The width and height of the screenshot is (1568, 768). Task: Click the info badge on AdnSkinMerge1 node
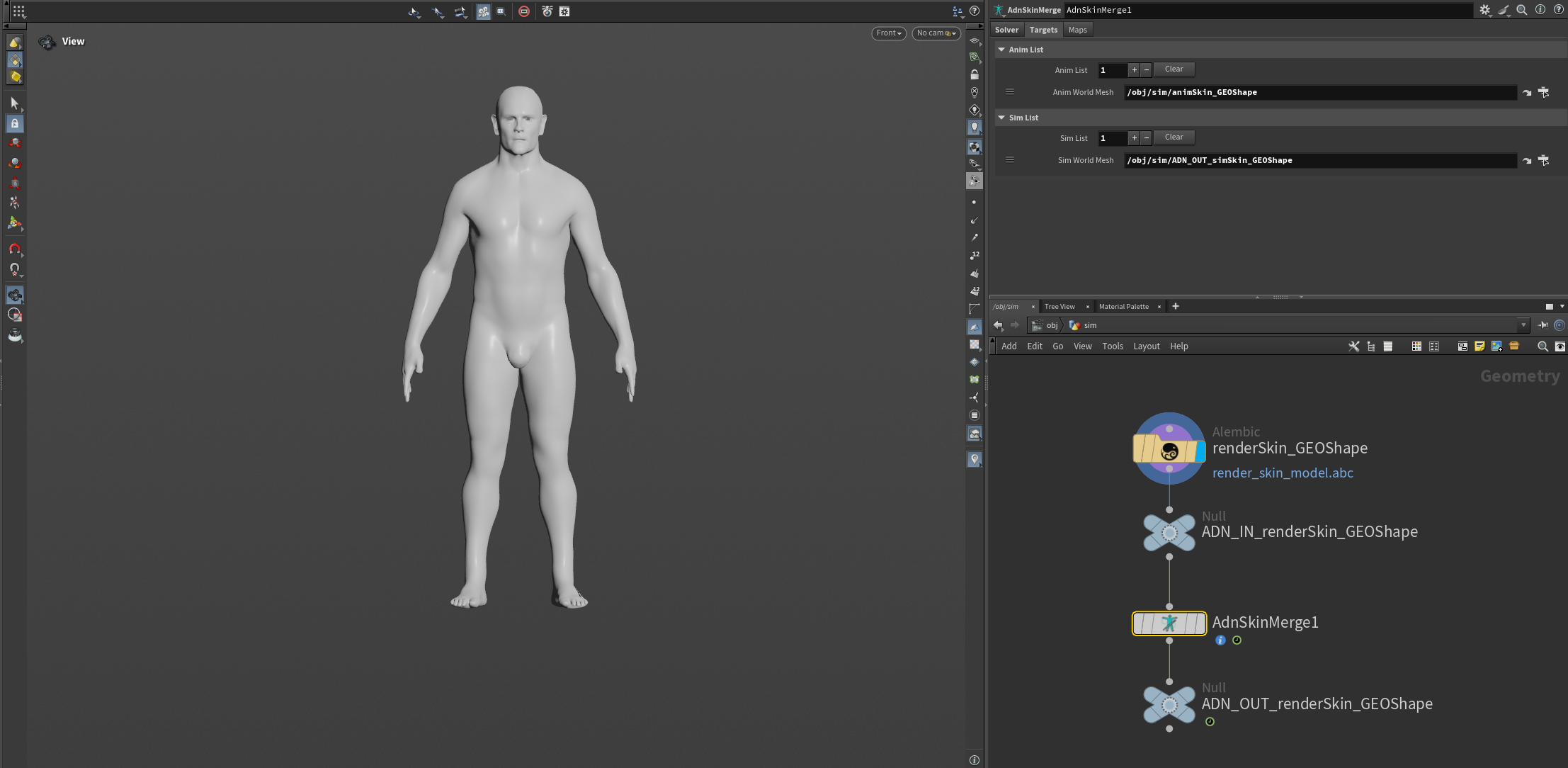1220,640
